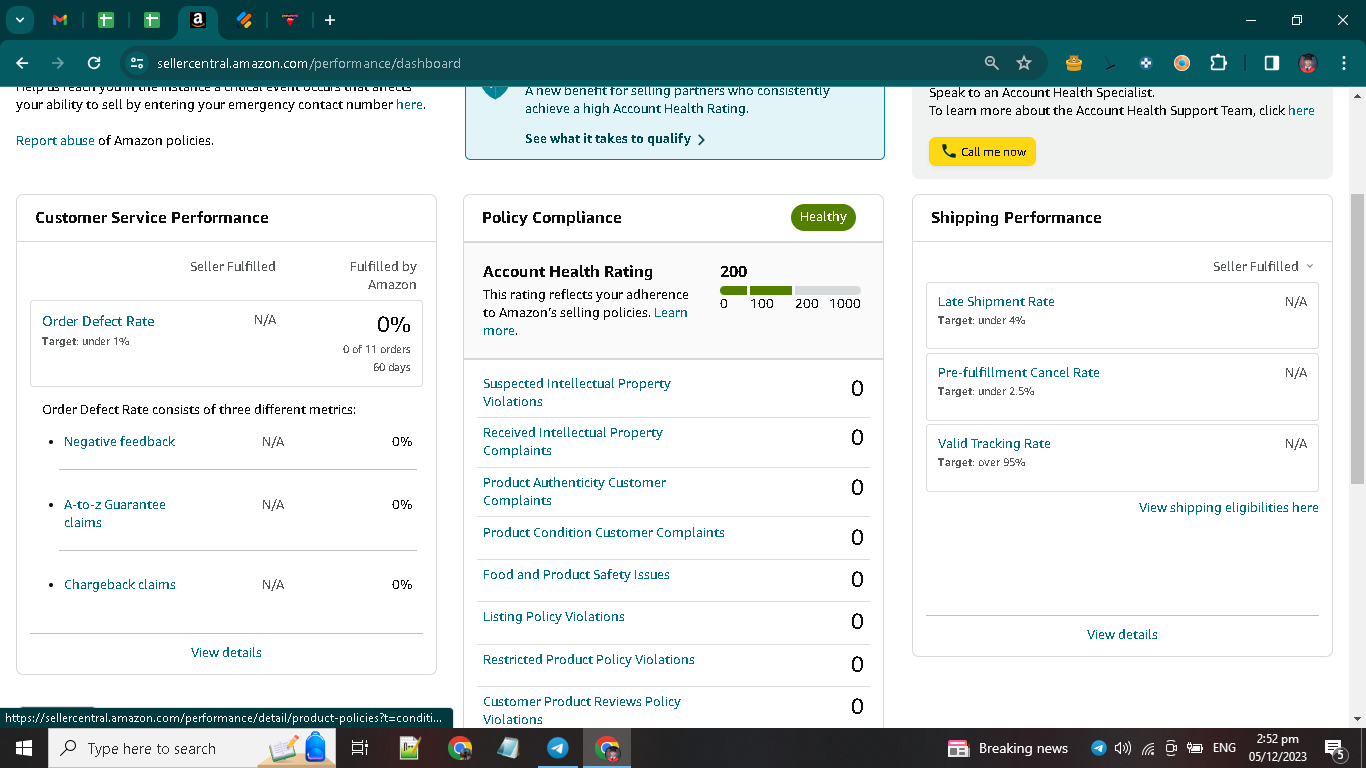This screenshot has height=768, width=1366.
Task: Open Telegram from the taskbar
Action: [x=558, y=748]
